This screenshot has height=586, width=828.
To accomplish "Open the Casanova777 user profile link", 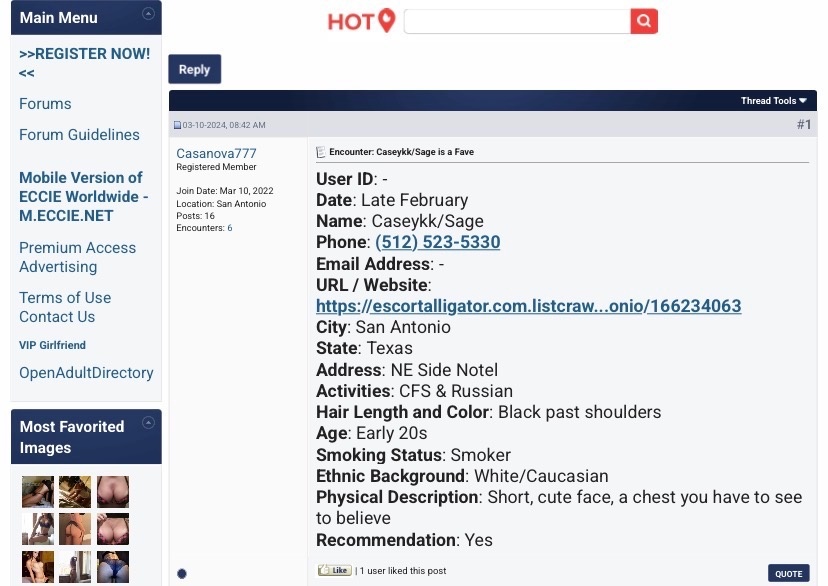I will point(216,153).
